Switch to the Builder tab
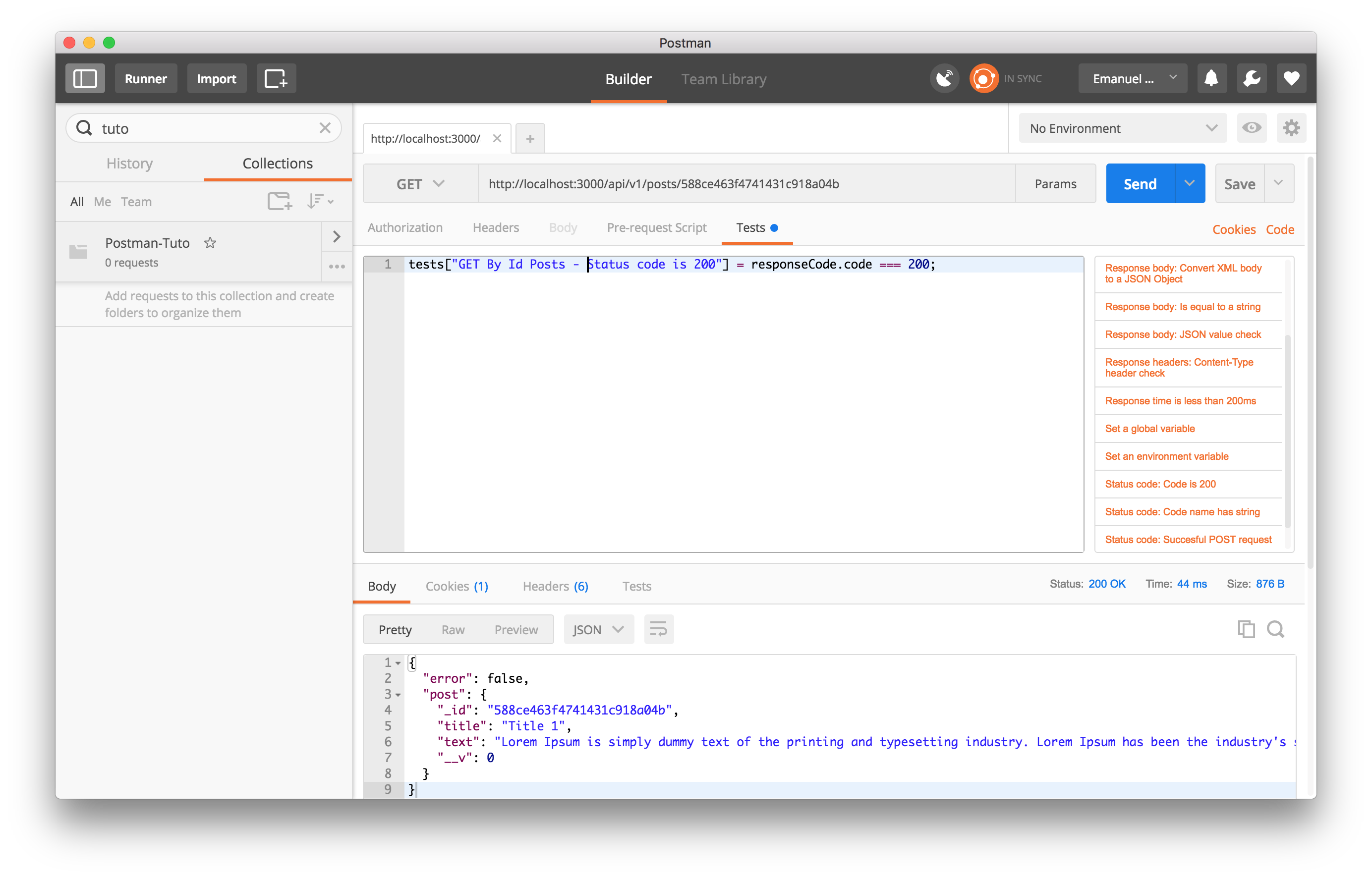Image resolution: width=1372 pixels, height=878 pixels. coord(629,79)
